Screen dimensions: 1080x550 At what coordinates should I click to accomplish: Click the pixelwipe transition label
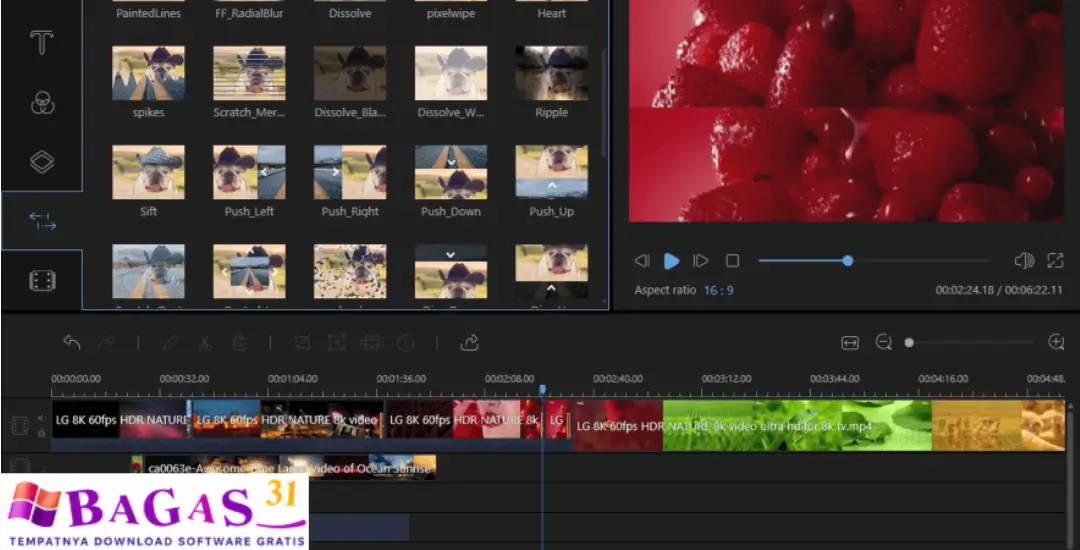point(451,13)
